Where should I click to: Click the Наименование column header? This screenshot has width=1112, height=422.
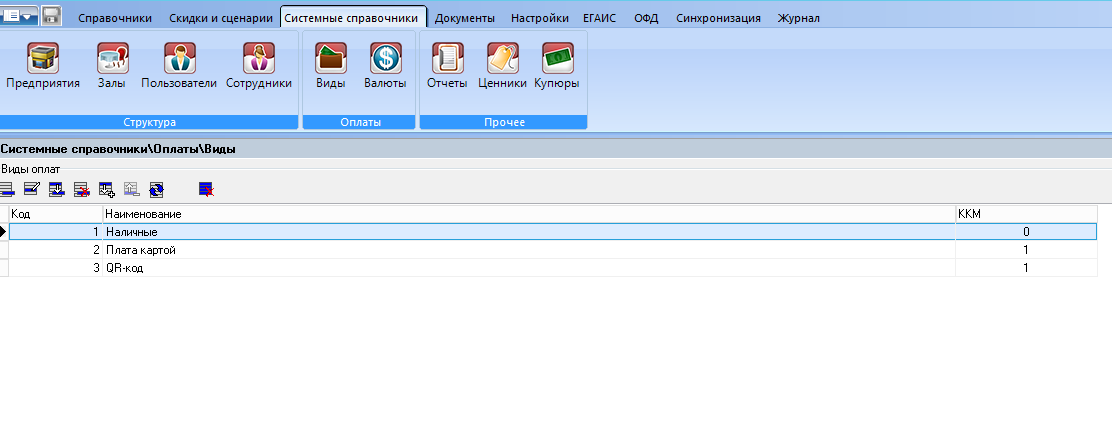tap(529, 213)
